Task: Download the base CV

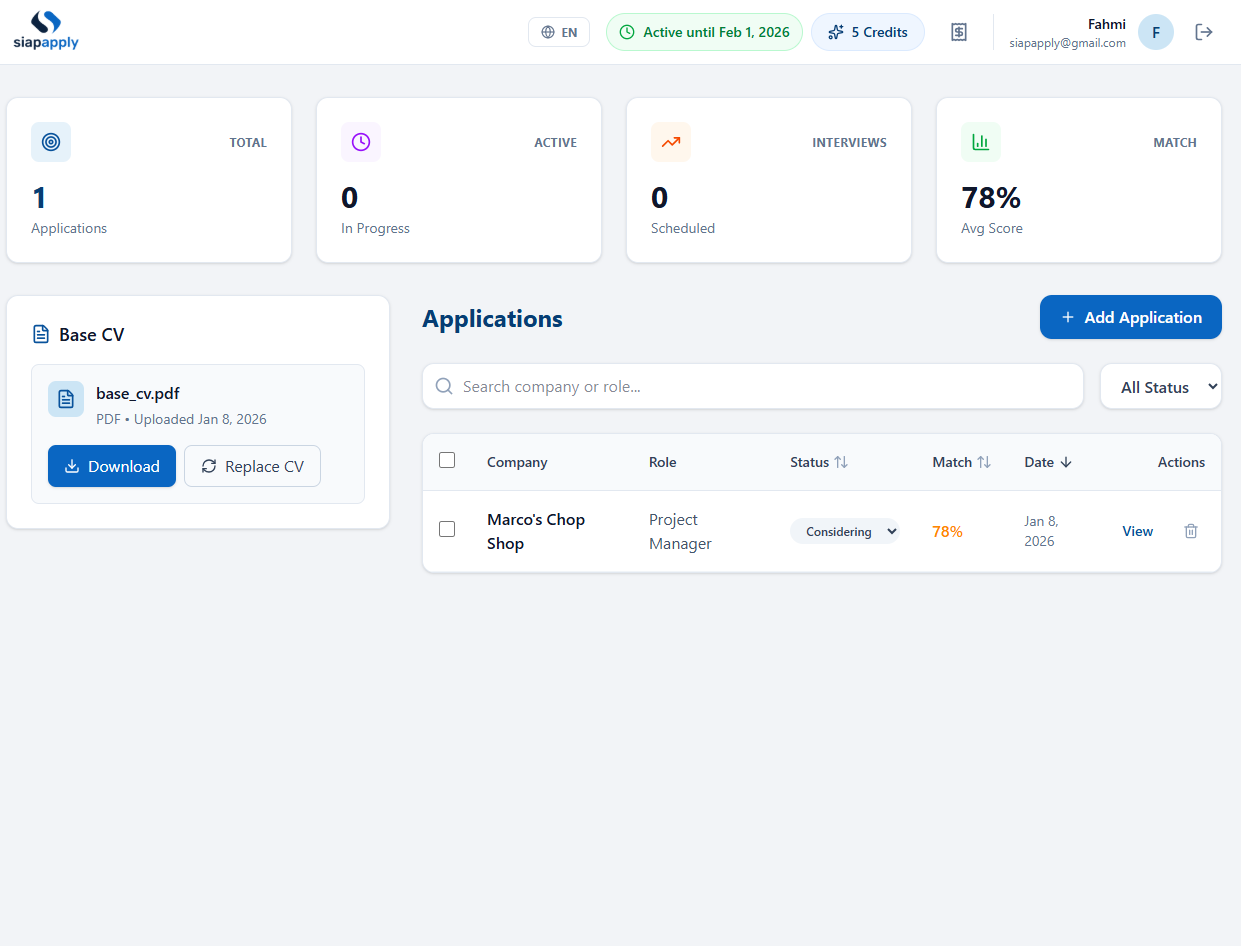Action: click(112, 466)
